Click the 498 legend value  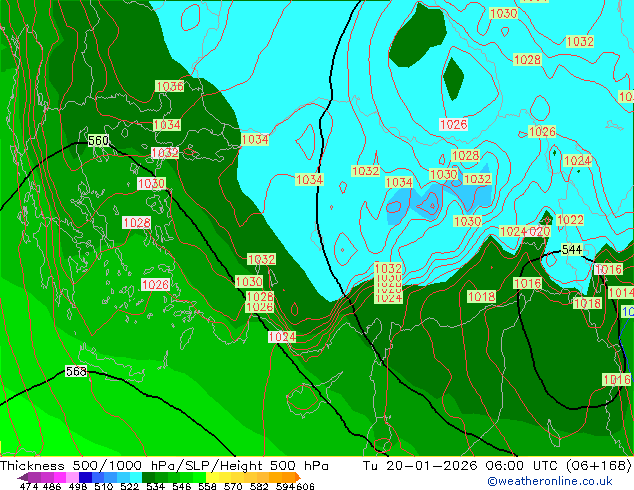coord(78,486)
